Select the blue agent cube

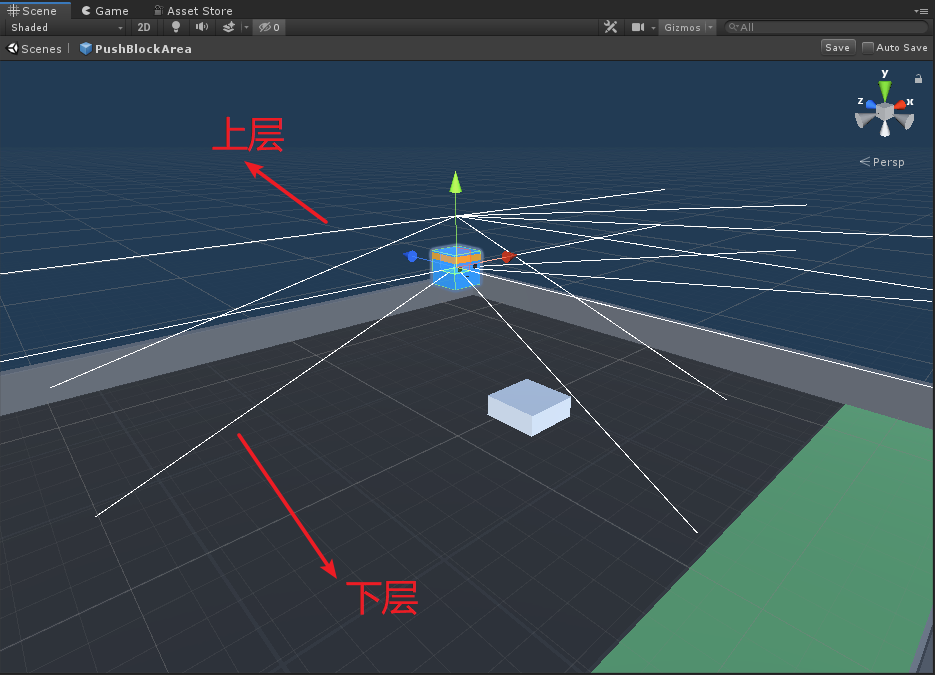(456, 268)
